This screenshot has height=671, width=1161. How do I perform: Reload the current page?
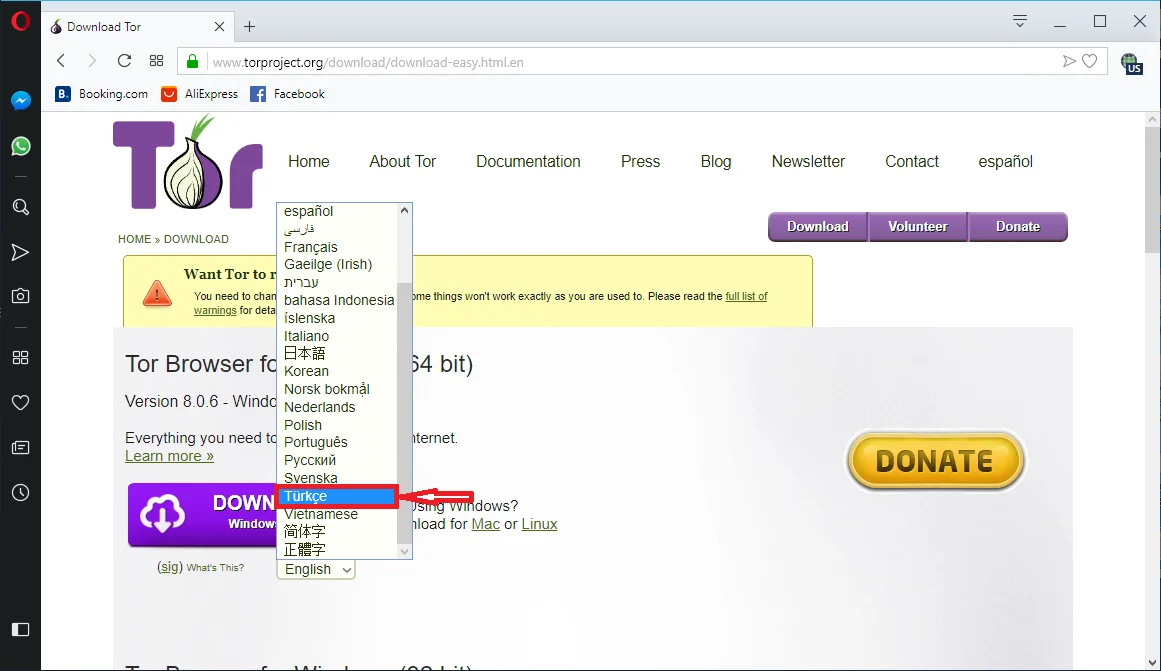pyautogui.click(x=124, y=61)
